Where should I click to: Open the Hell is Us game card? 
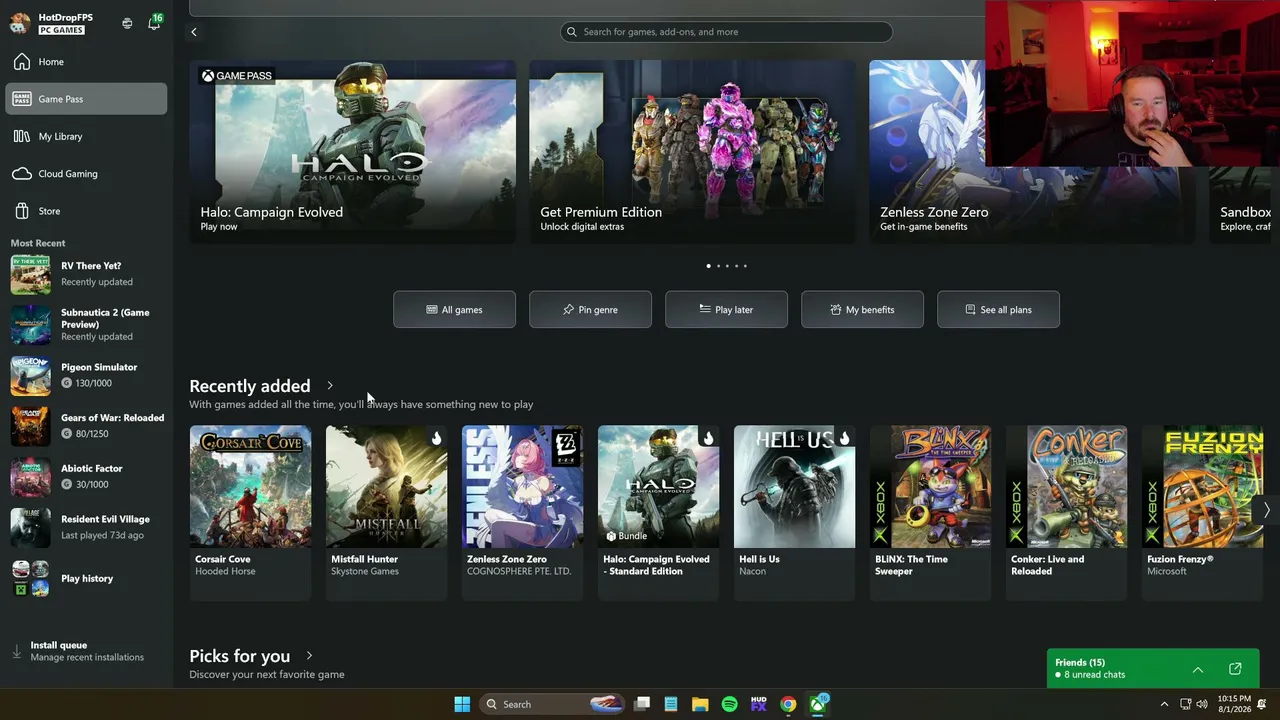tap(794, 512)
